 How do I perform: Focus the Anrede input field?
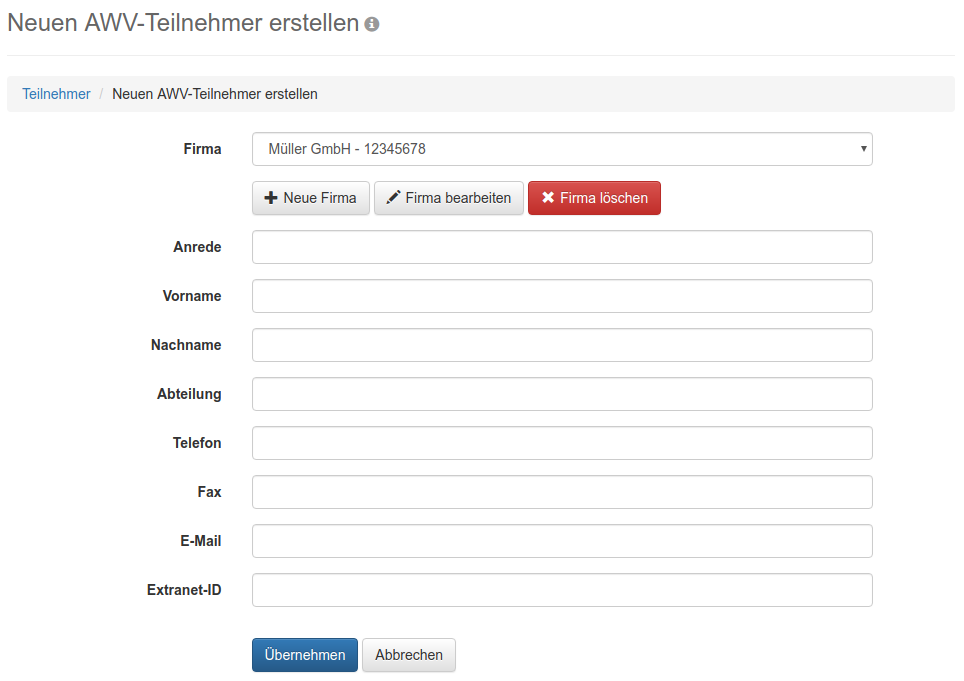[562, 247]
